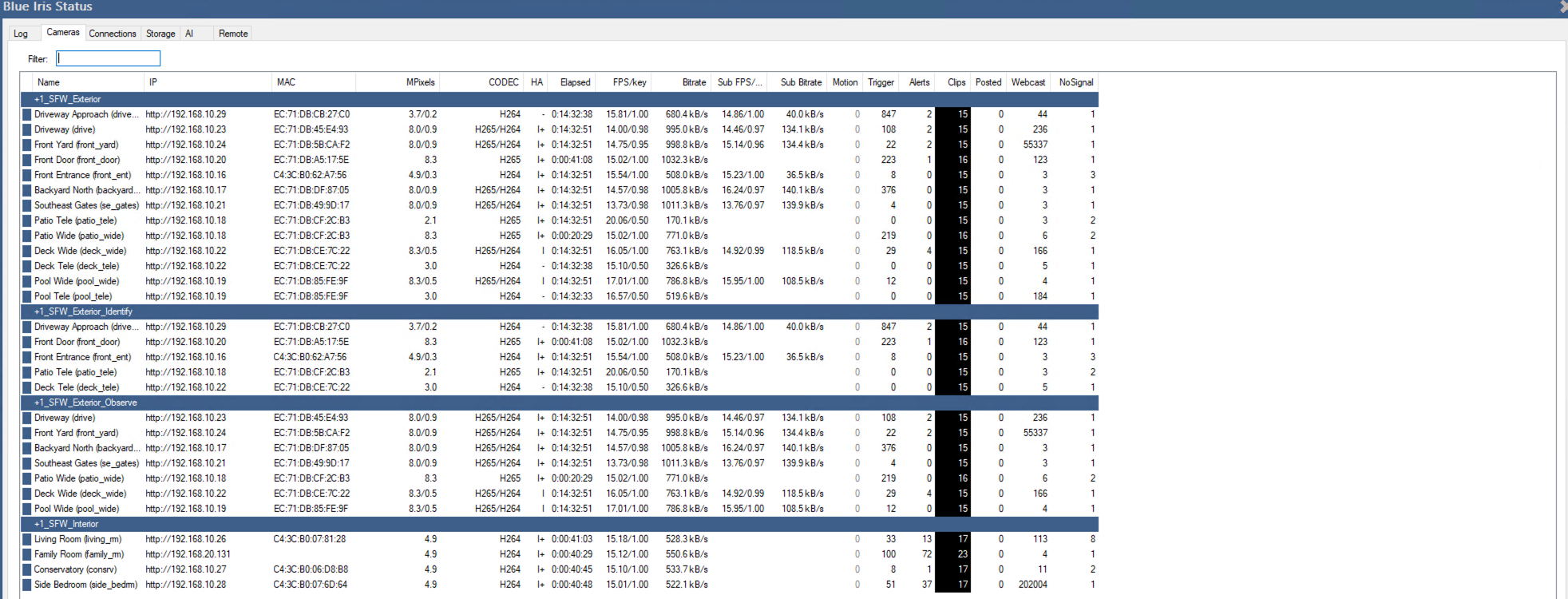
Task: Click Front Yard blue square in Exterior_Observe group
Action: [x=26, y=433]
